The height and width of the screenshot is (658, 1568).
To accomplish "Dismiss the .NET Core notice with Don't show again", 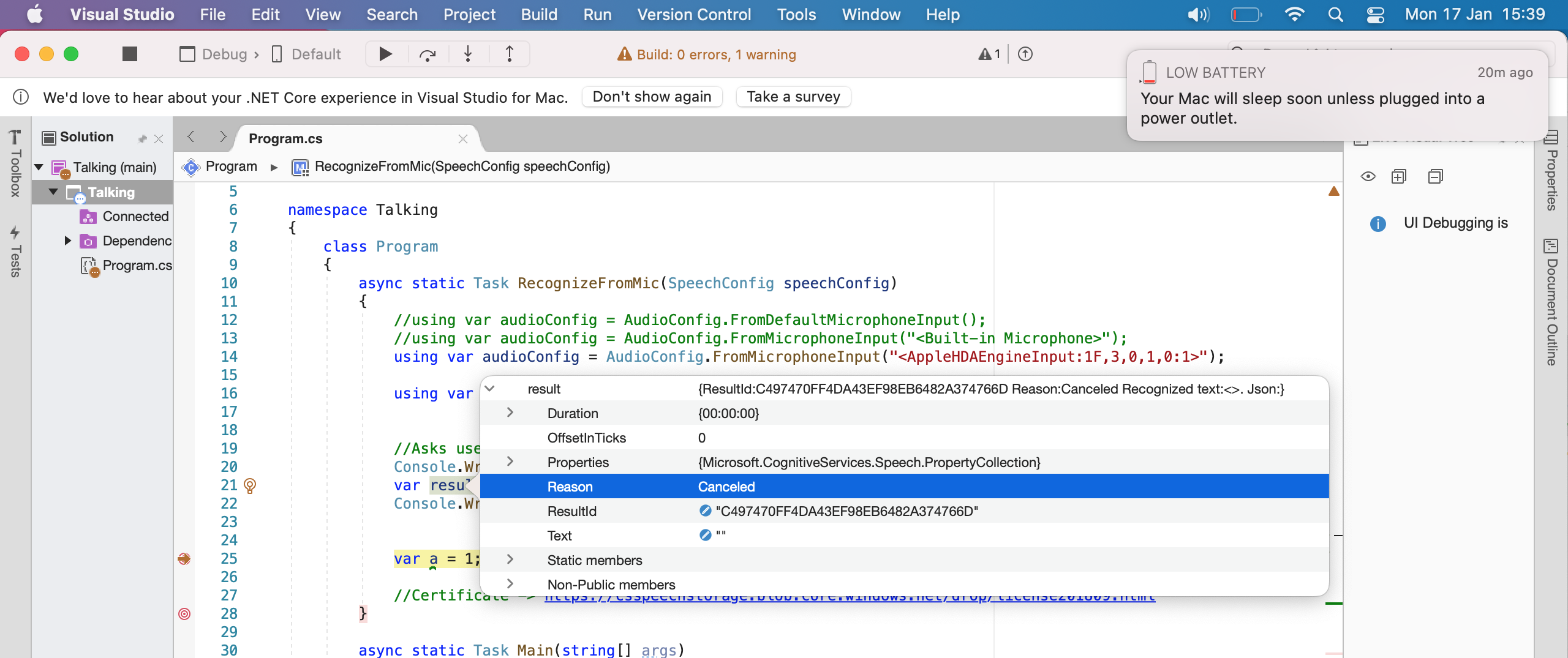I will coord(652,97).
